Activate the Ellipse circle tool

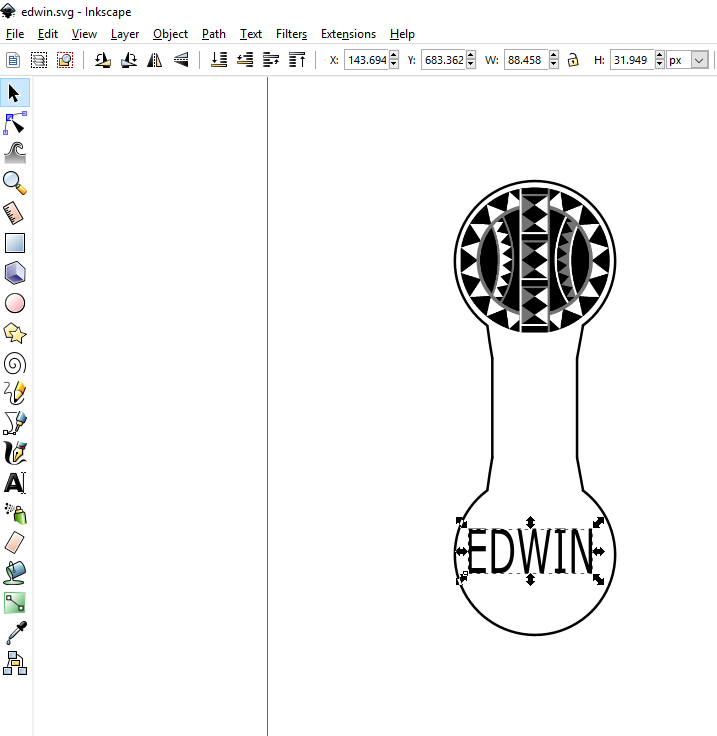coord(15,303)
